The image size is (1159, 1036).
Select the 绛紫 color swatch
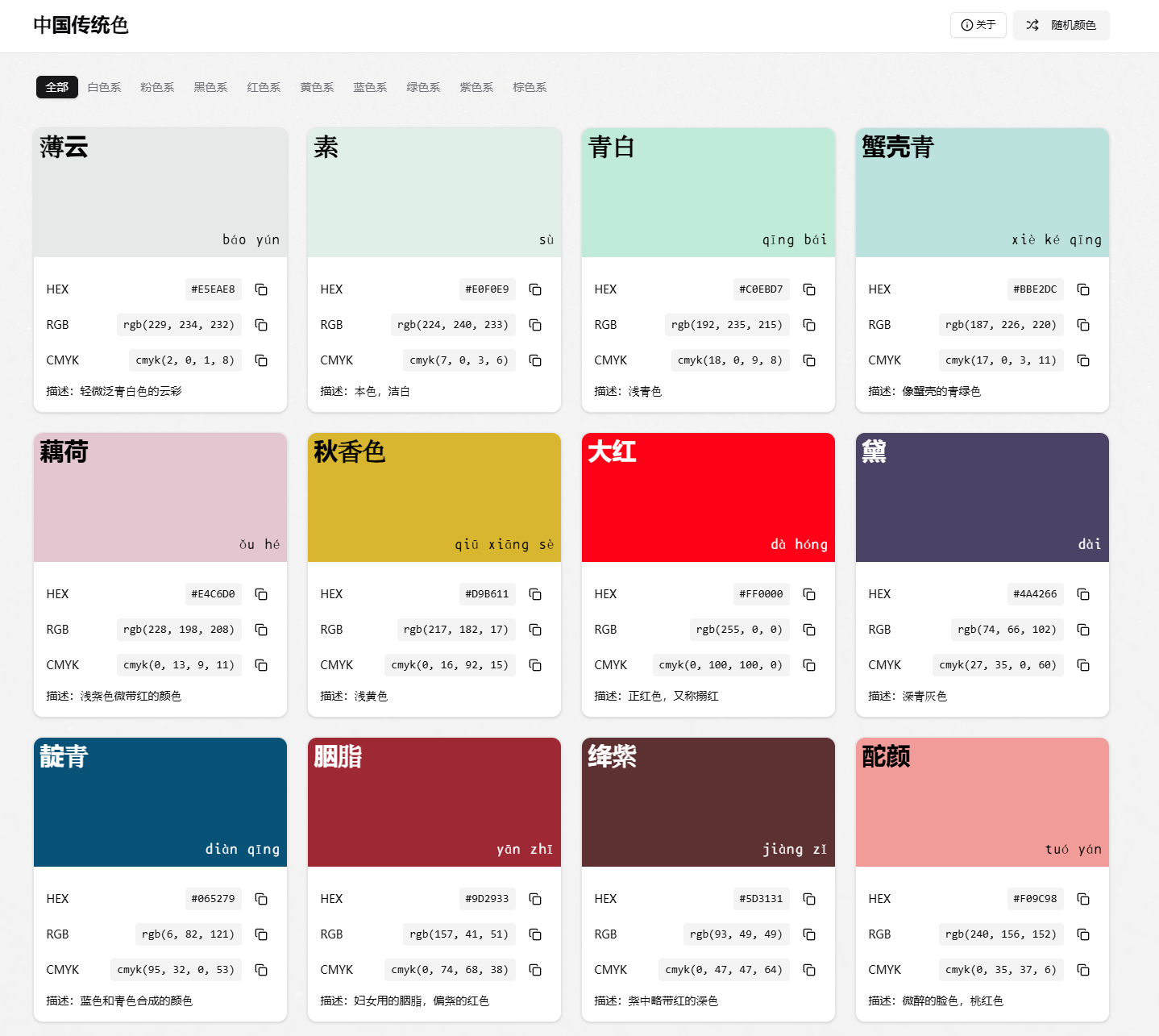708,802
